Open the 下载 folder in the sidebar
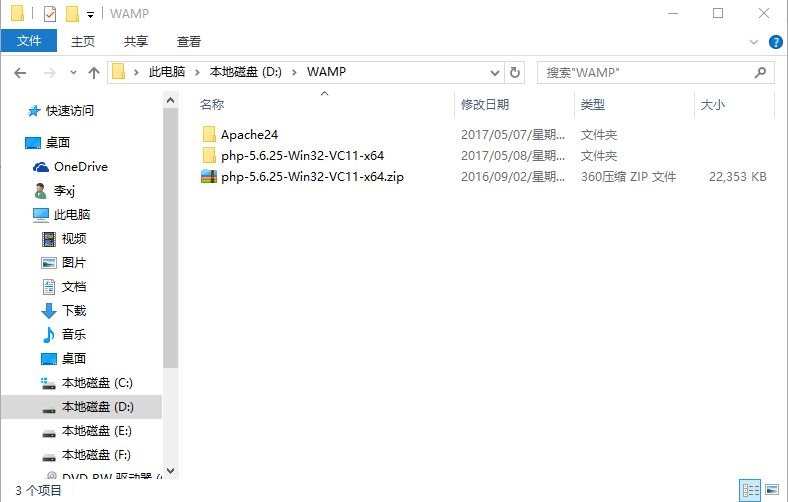This screenshot has height=502, width=788. coord(74,311)
